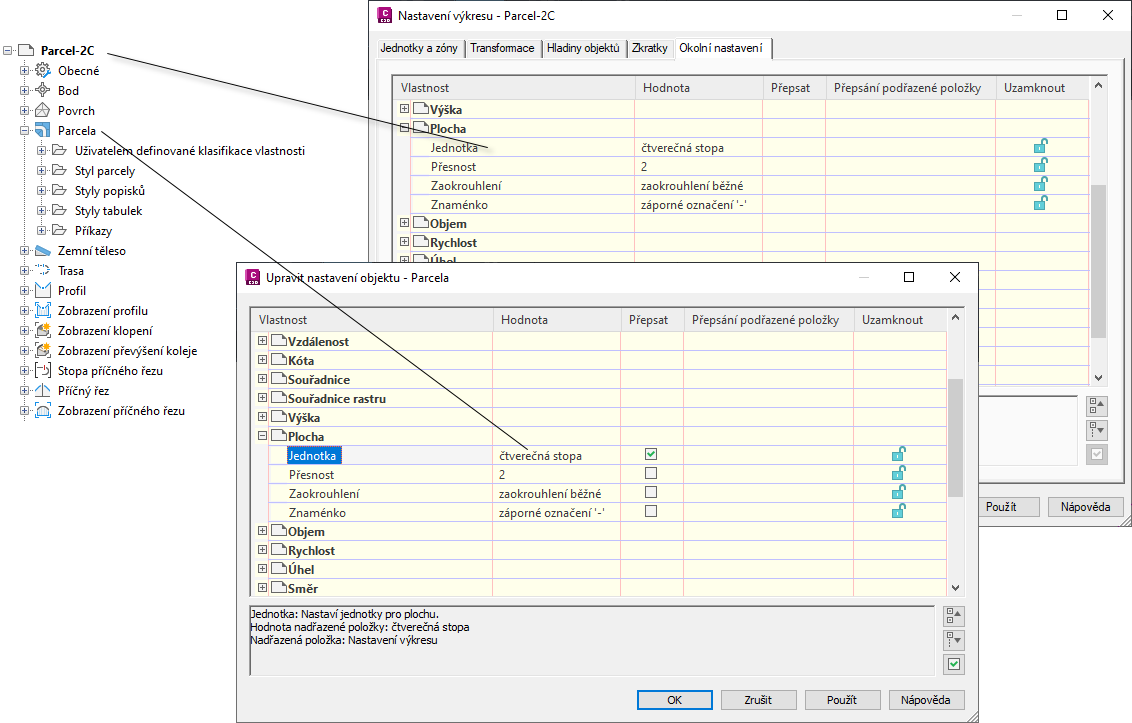Expand Příkazy tree node

pyautogui.click(x=42, y=230)
